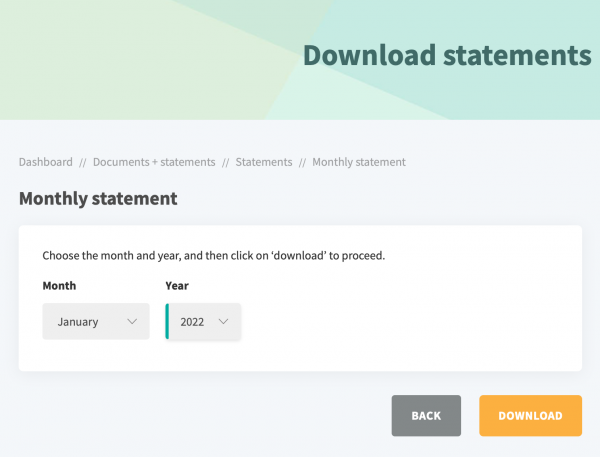Click the 'Monthly statement' section heading
Viewport: 600px width, 457px height.
pyautogui.click(x=98, y=199)
